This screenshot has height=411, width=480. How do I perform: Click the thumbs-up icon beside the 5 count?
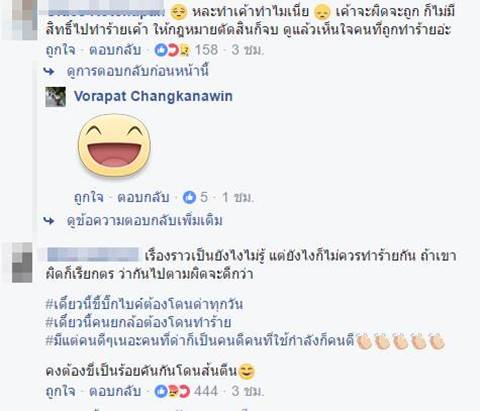point(189,197)
